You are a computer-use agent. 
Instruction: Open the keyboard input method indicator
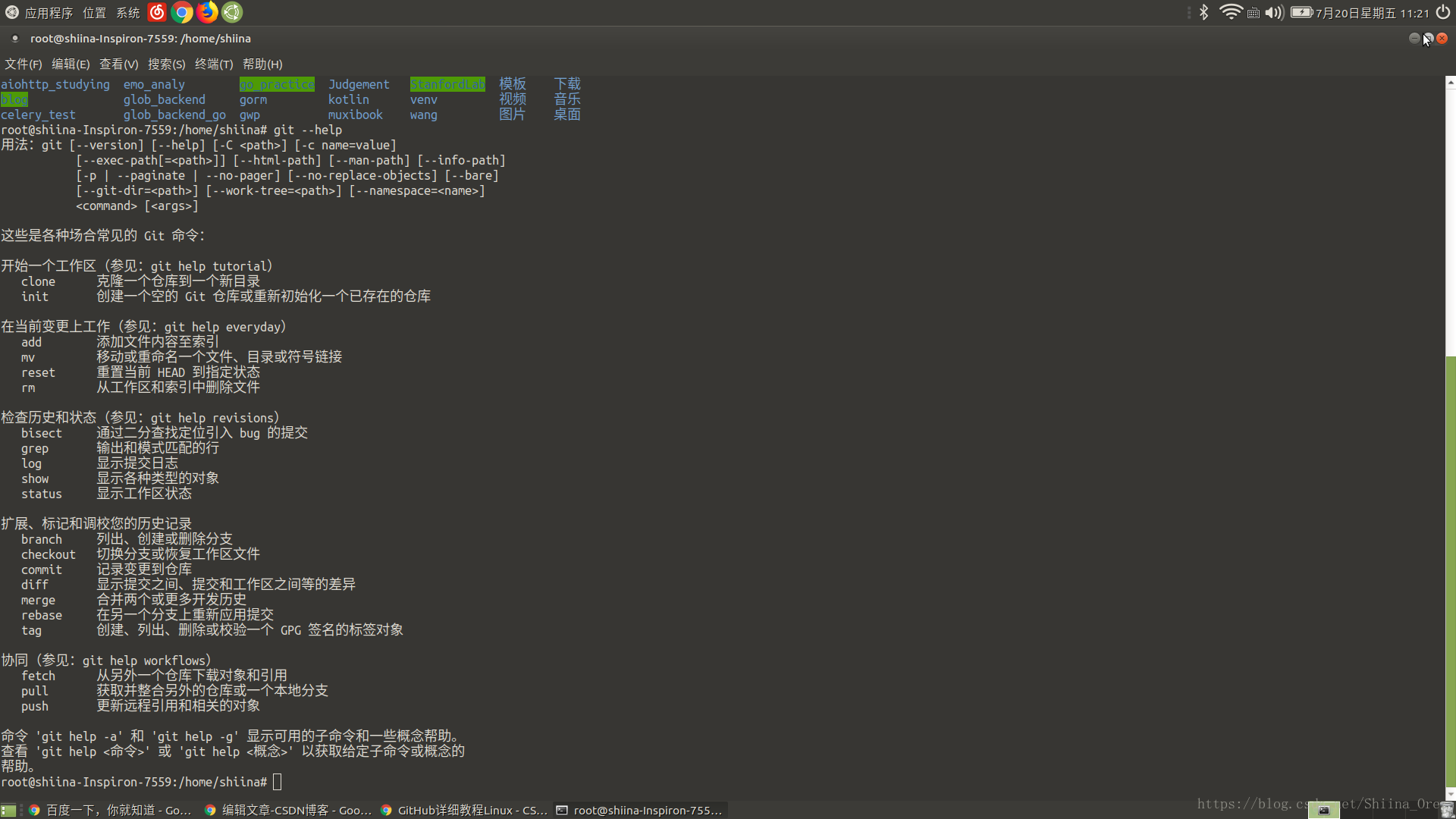(x=1254, y=13)
